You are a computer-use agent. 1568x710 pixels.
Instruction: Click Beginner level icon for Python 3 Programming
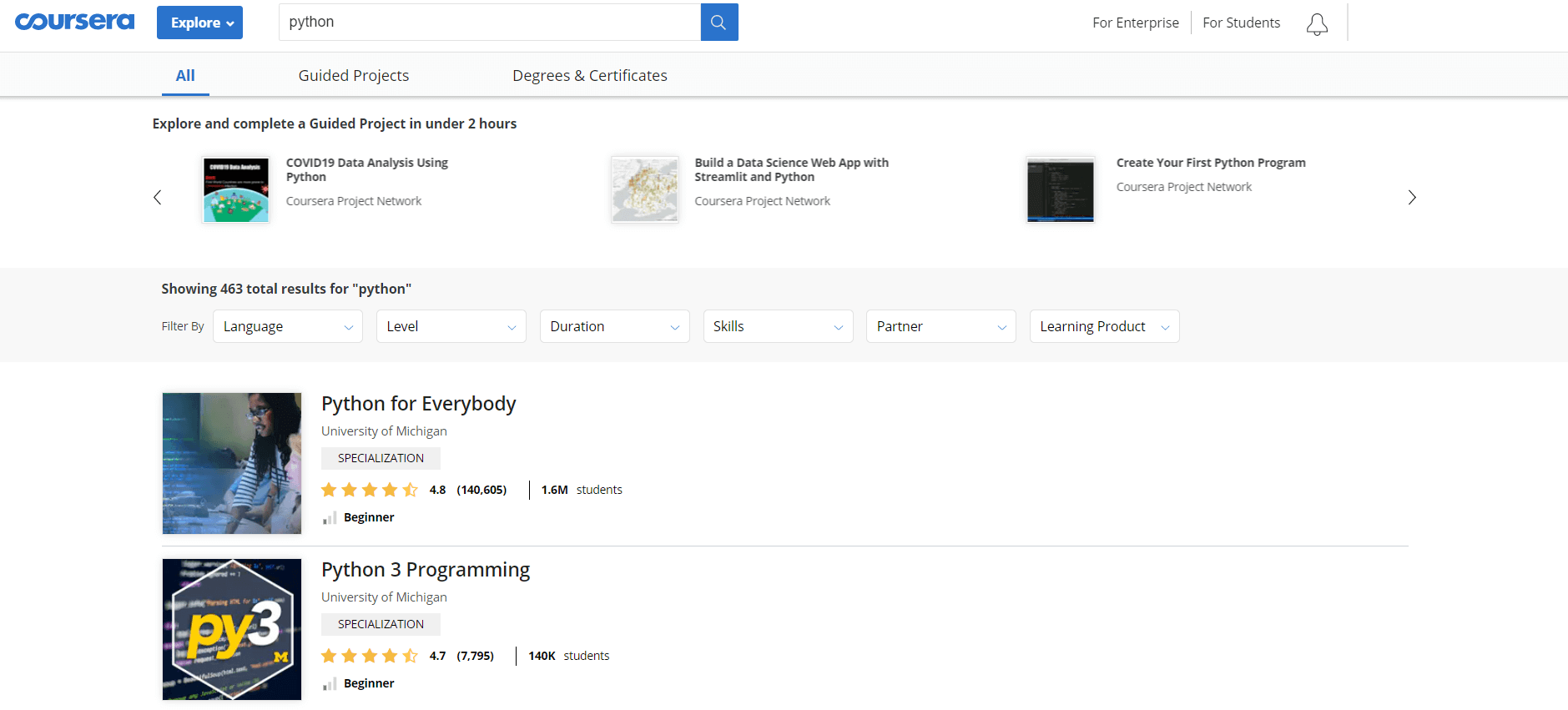[330, 684]
